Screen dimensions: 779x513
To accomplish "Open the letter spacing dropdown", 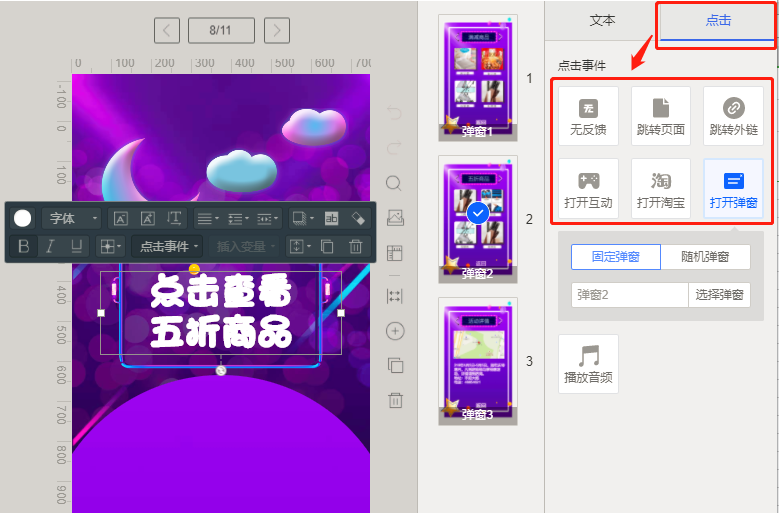I will pyautogui.click(x=267, y=219).
